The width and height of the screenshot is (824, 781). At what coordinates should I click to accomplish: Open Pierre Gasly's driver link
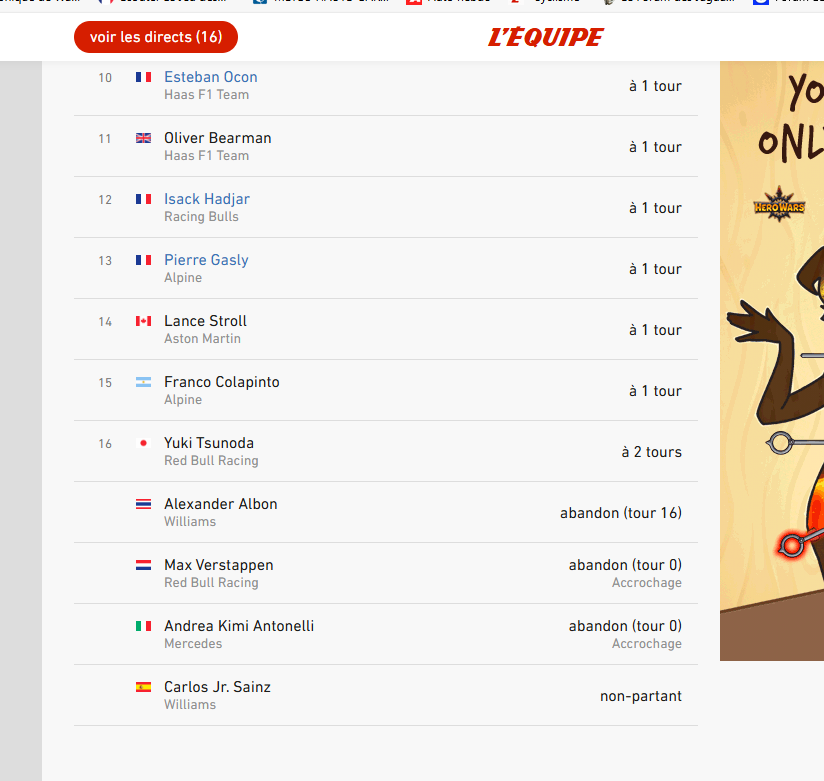(x=206, y=260)
